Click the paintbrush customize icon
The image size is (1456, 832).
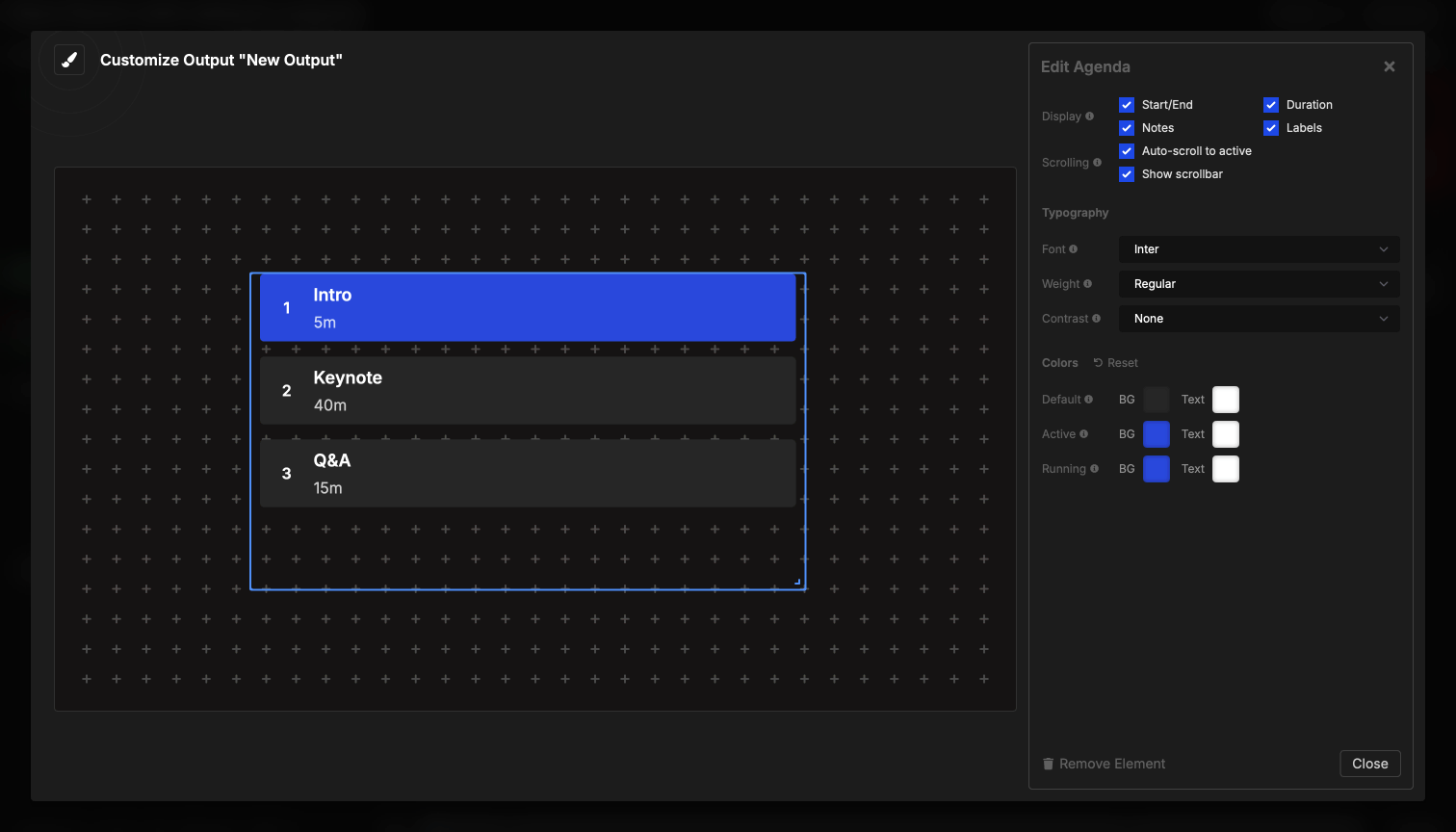pyautogui.click(x=68, y=59)
